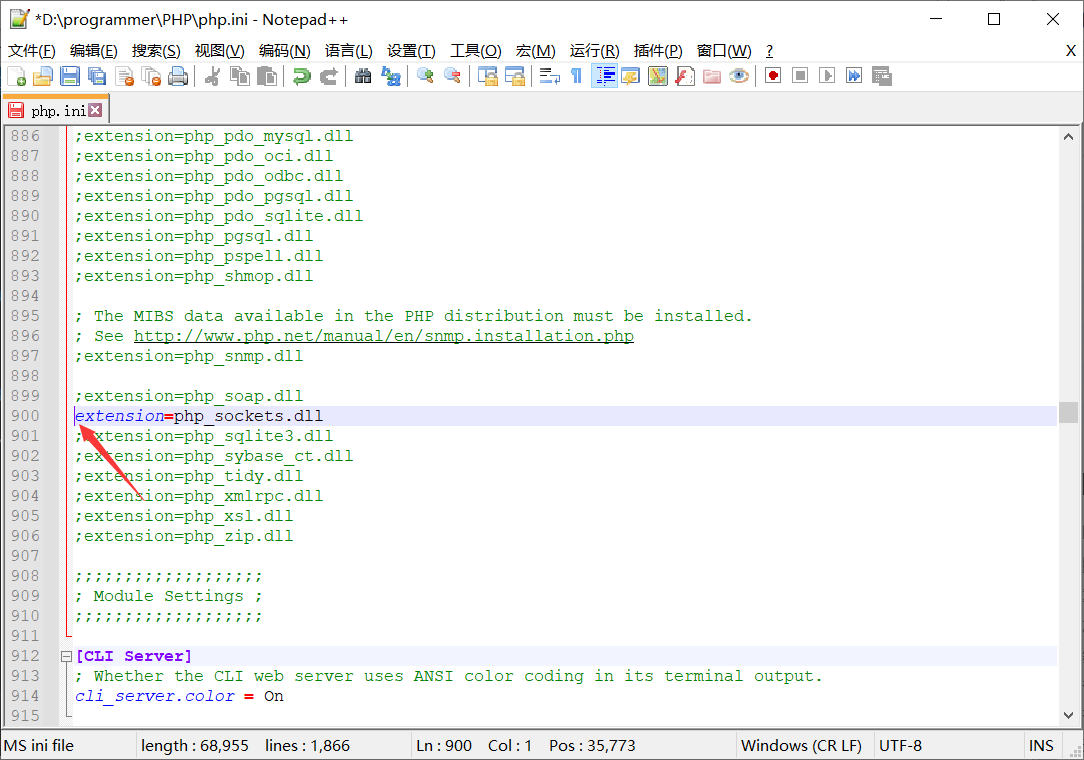This screenshot has width=1084, height=760.
Task: Open the 编码(N) menu
Action: click(283, 50)
